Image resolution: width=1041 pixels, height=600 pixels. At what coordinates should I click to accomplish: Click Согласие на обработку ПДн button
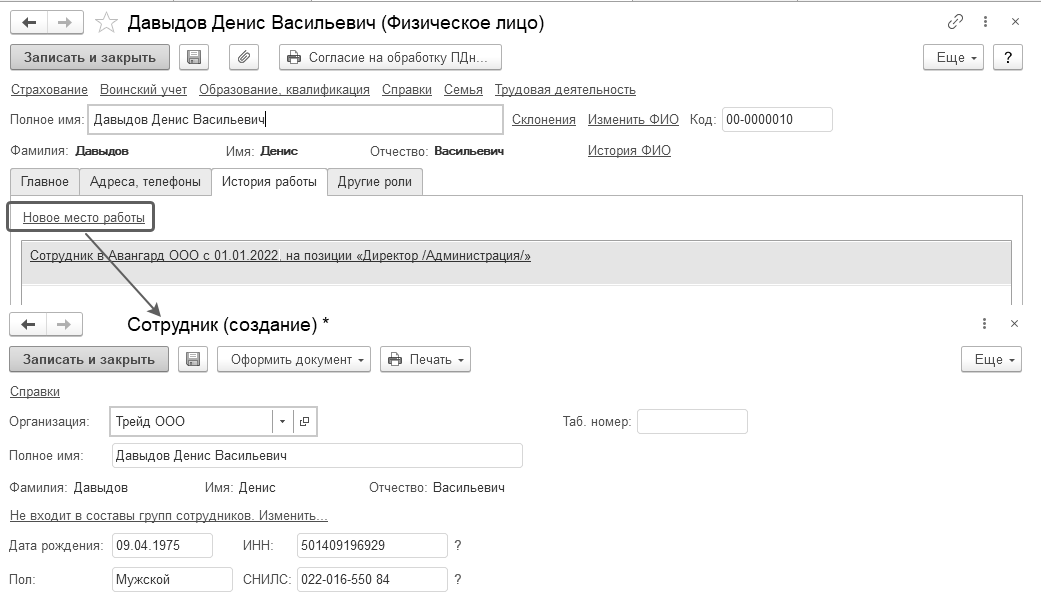pyautogui.click(x=390, y=58)
